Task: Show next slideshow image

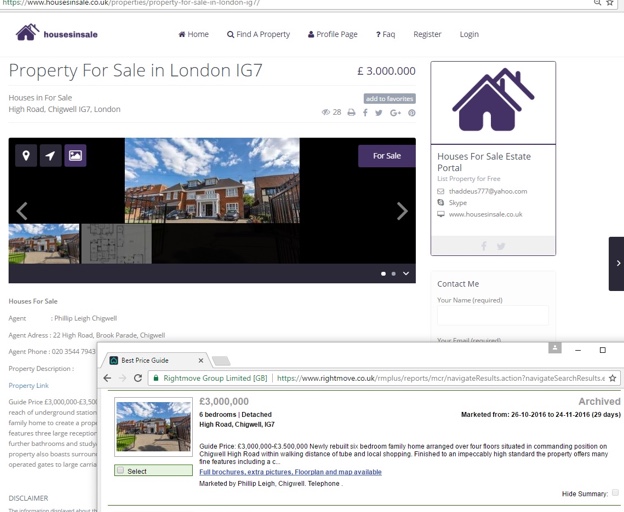Action: (x=402, y=211)
